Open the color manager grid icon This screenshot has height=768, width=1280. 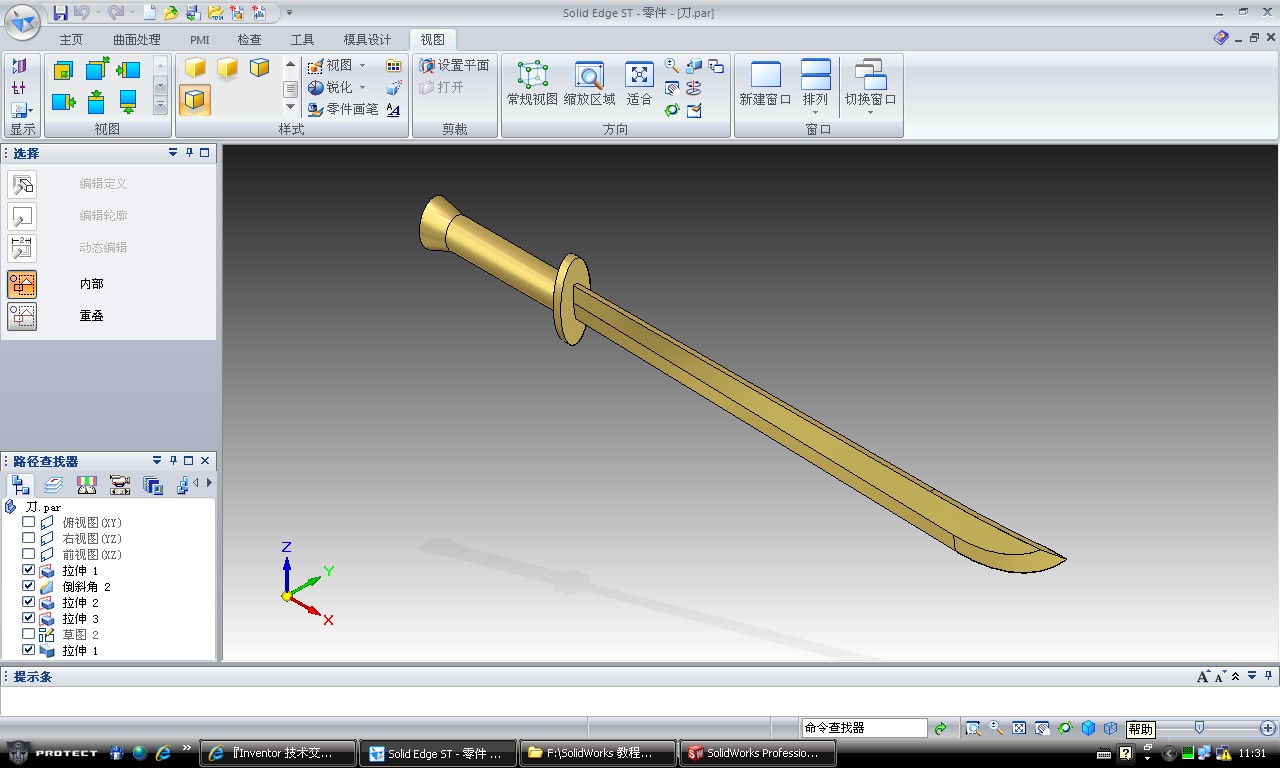[x=393, y=66]
